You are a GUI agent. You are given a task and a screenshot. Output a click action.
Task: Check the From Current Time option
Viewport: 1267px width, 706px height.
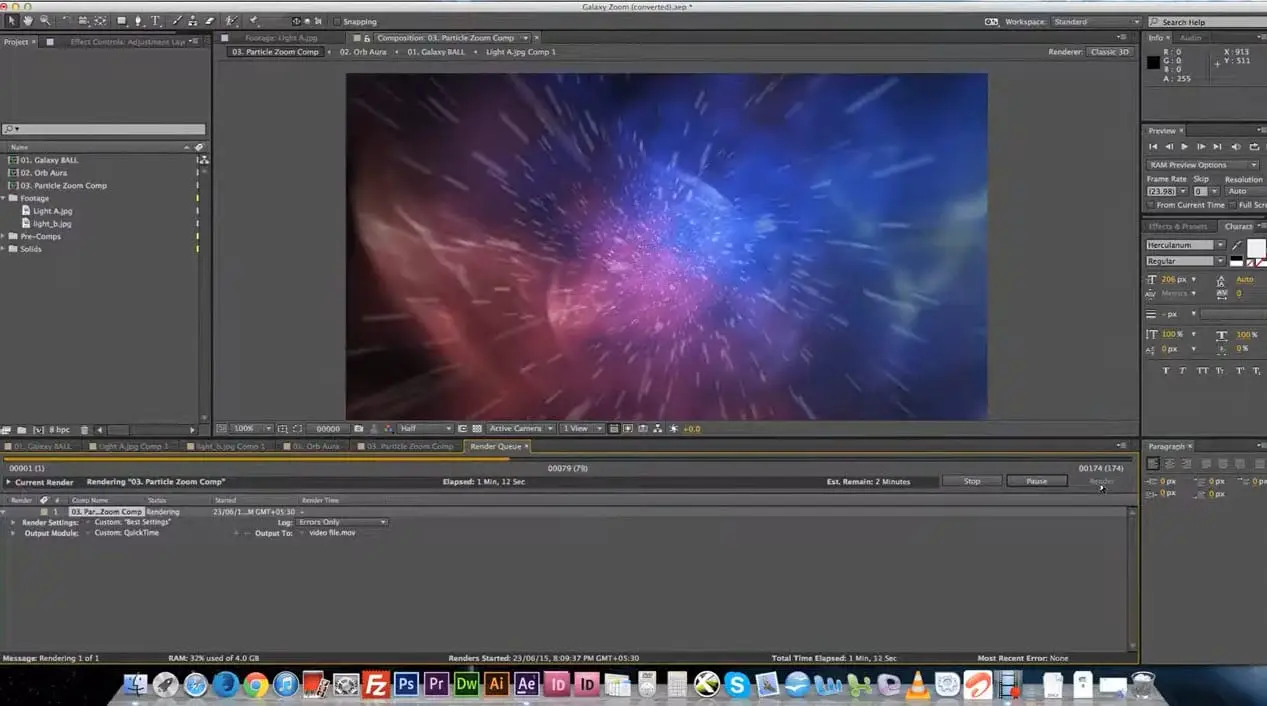(x=1150, y=205)
